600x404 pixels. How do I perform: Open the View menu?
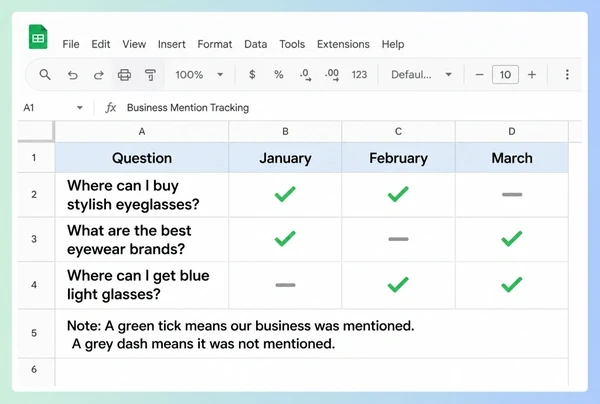134,44
